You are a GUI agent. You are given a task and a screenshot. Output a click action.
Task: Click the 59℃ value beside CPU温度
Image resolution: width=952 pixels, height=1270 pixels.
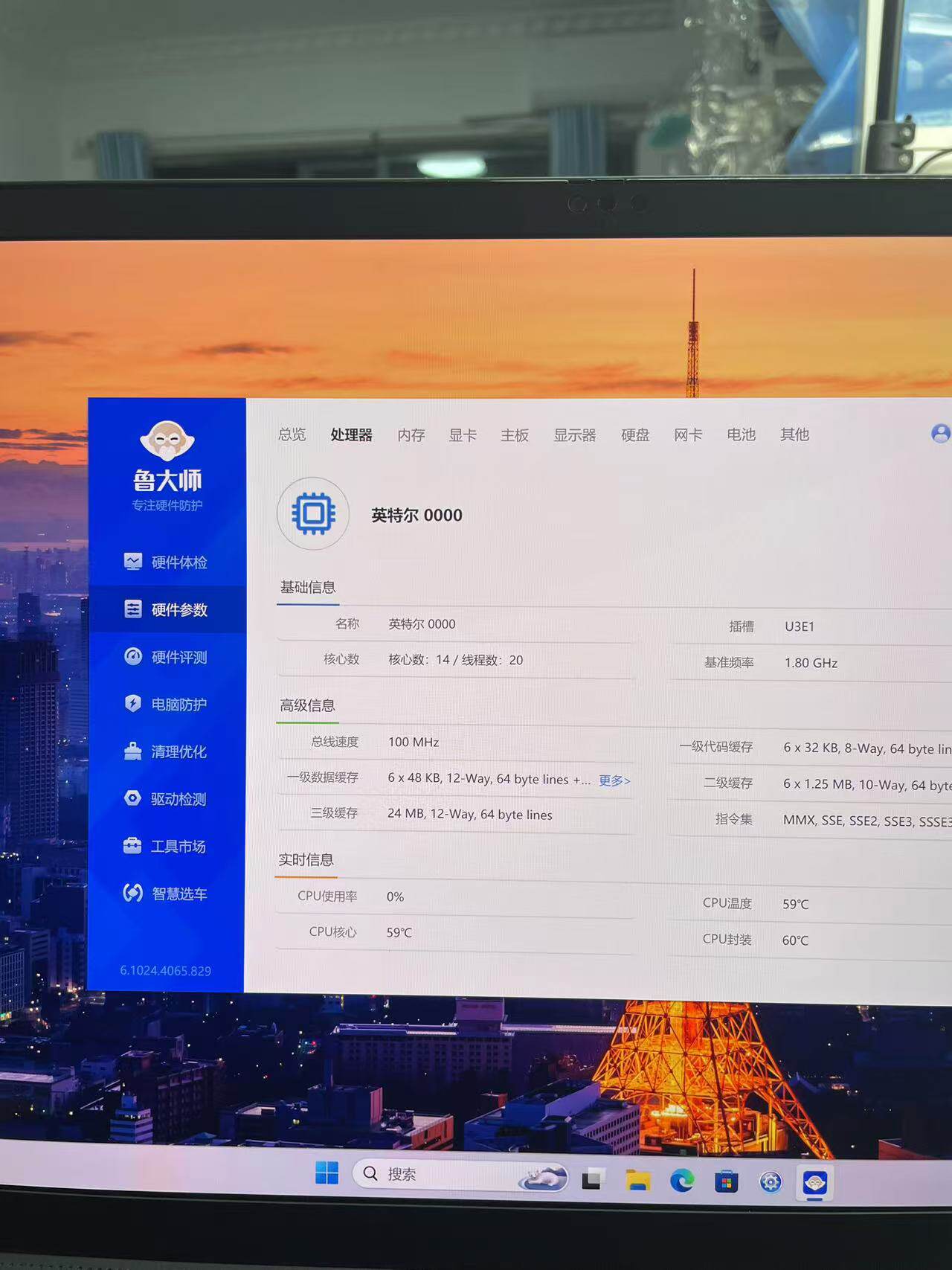[795, 904]
